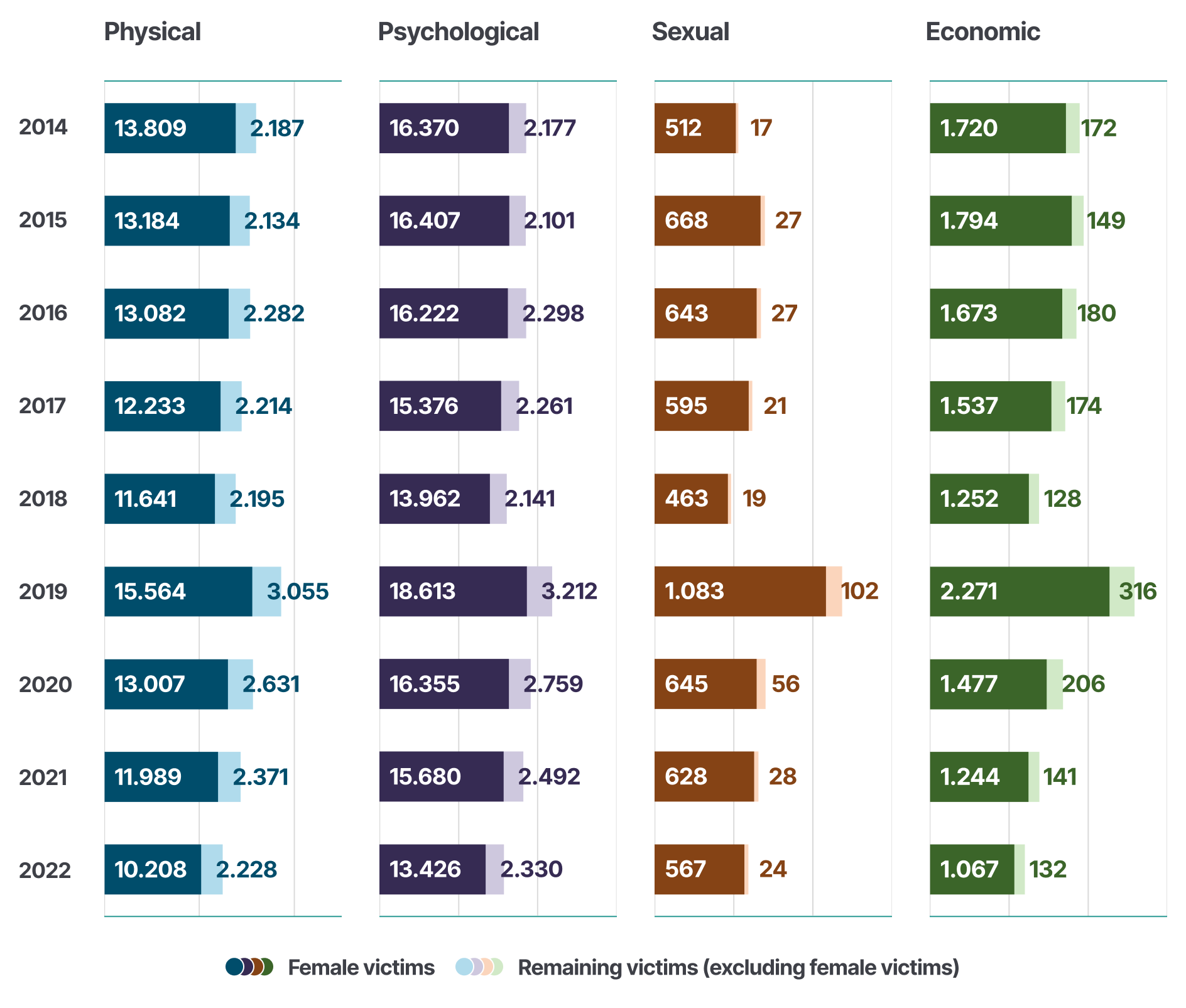Select the 2019 Physical bar showing 15.564
This screenshot has width=1186, height=1008.
178,592
